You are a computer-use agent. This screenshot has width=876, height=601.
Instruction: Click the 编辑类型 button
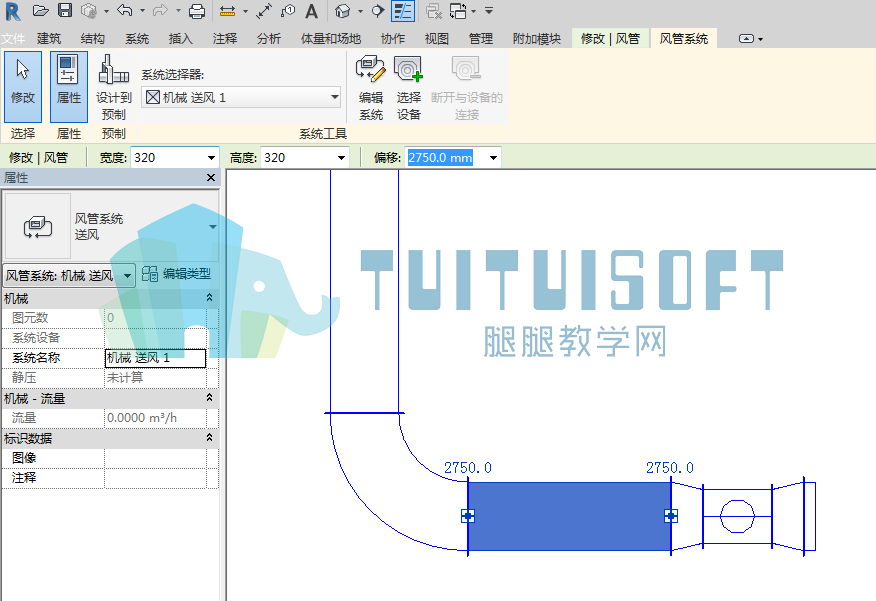[177, 274]
